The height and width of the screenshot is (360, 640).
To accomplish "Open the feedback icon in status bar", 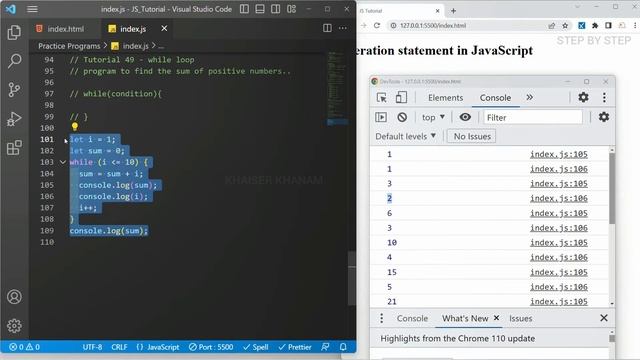I will (325, 347).
